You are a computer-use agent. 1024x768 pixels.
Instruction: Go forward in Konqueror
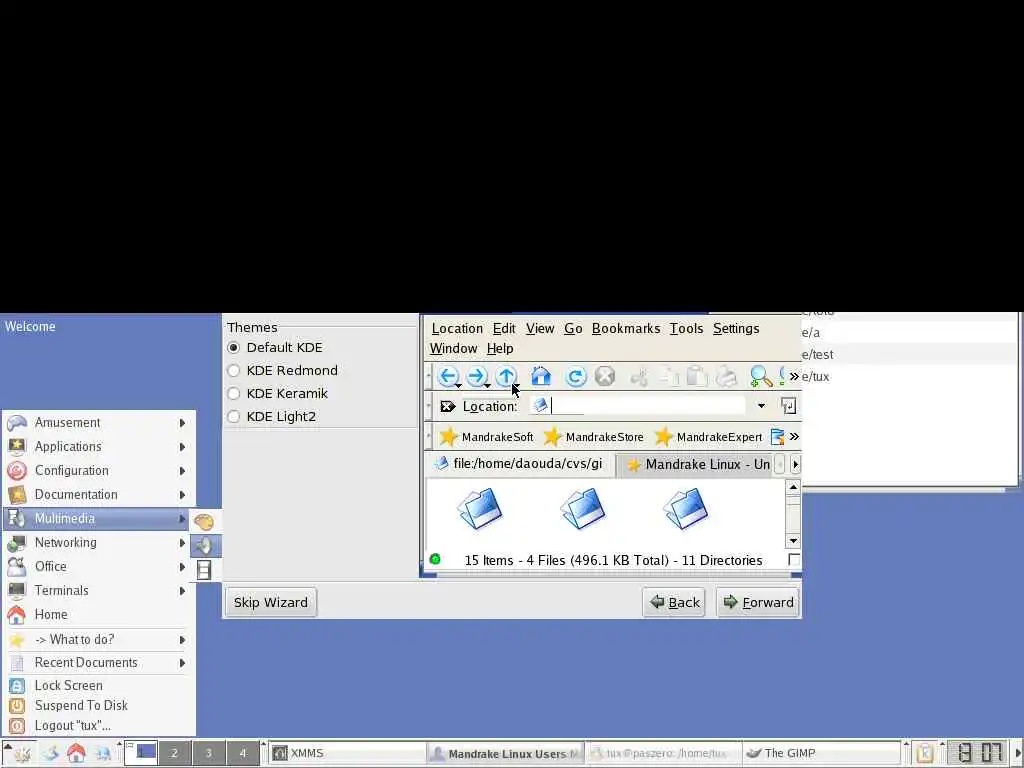477,376
